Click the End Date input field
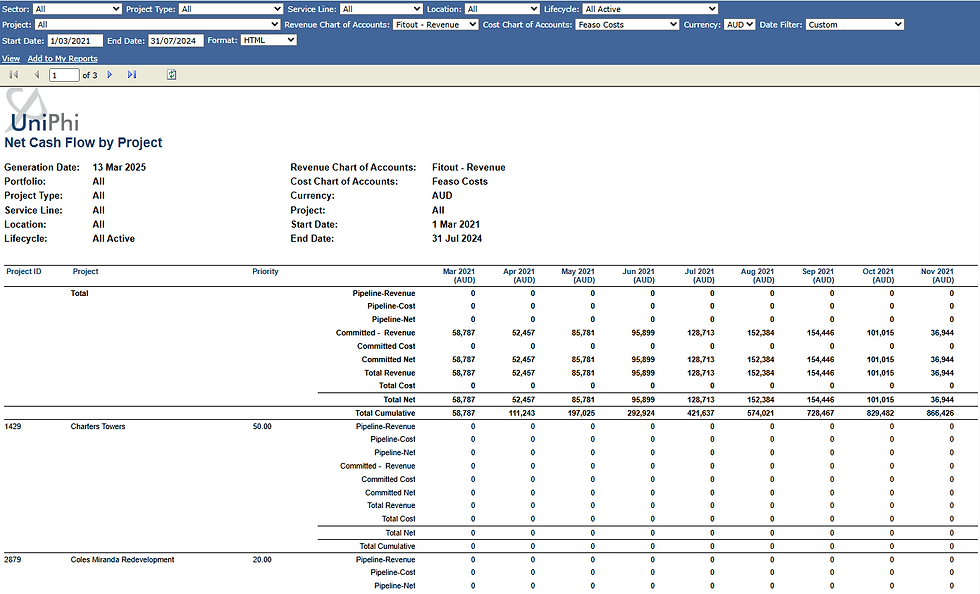This screenshot has width=980, height=594. coord(176,41)
